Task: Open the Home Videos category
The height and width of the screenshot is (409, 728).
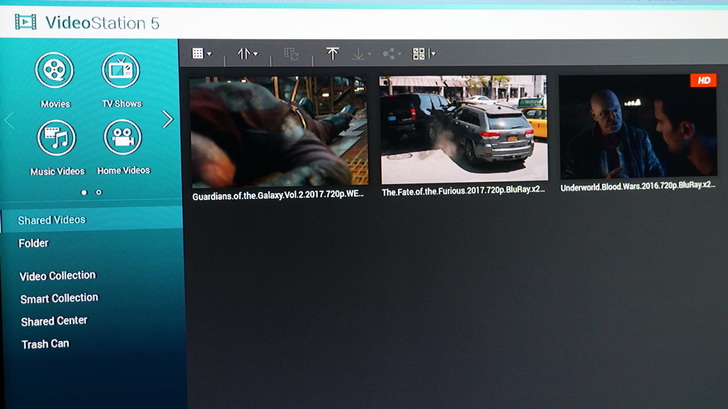Action: click(123, 147)
